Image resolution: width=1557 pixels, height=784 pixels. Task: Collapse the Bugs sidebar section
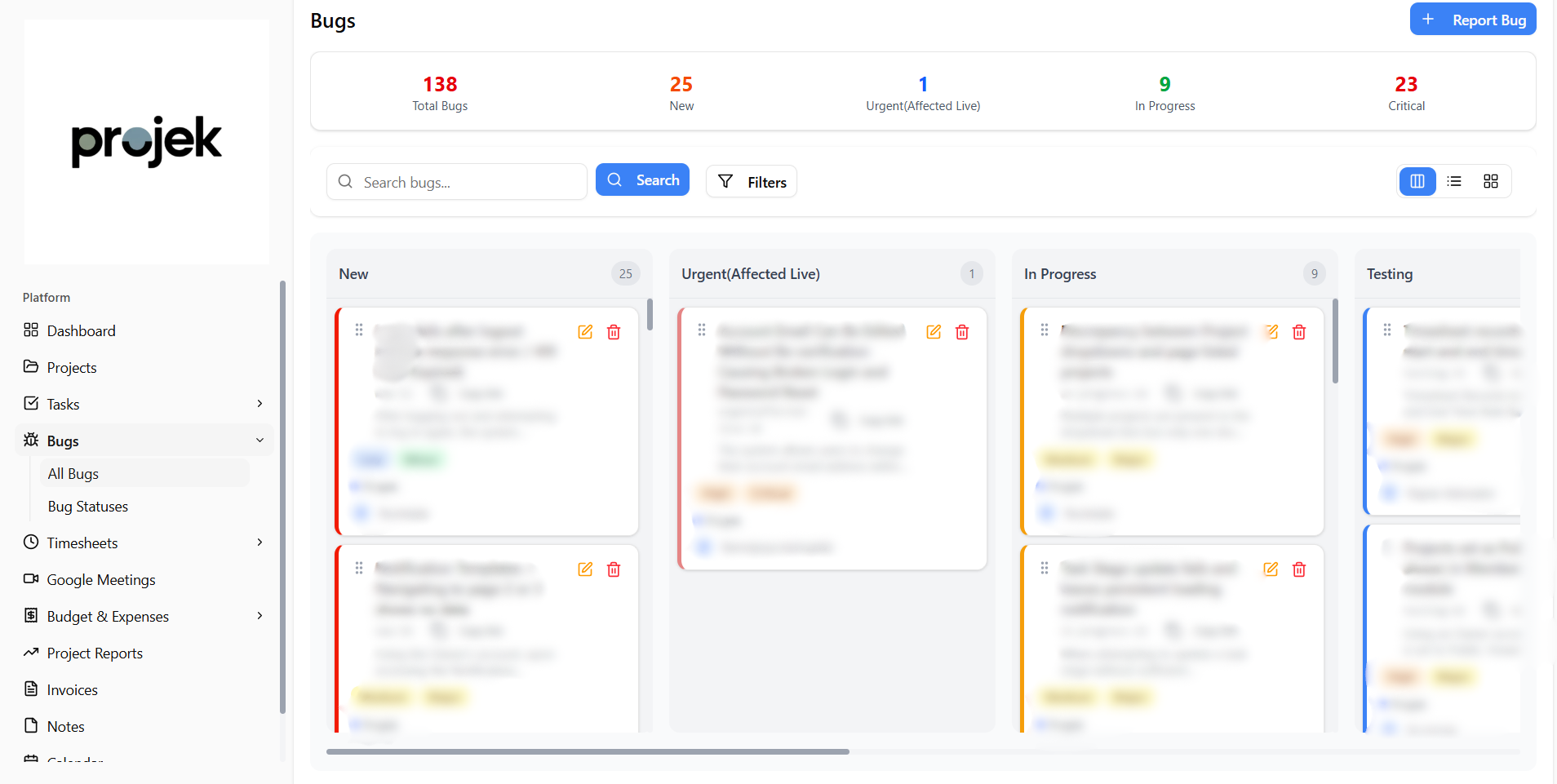click(x=259, y=441)
